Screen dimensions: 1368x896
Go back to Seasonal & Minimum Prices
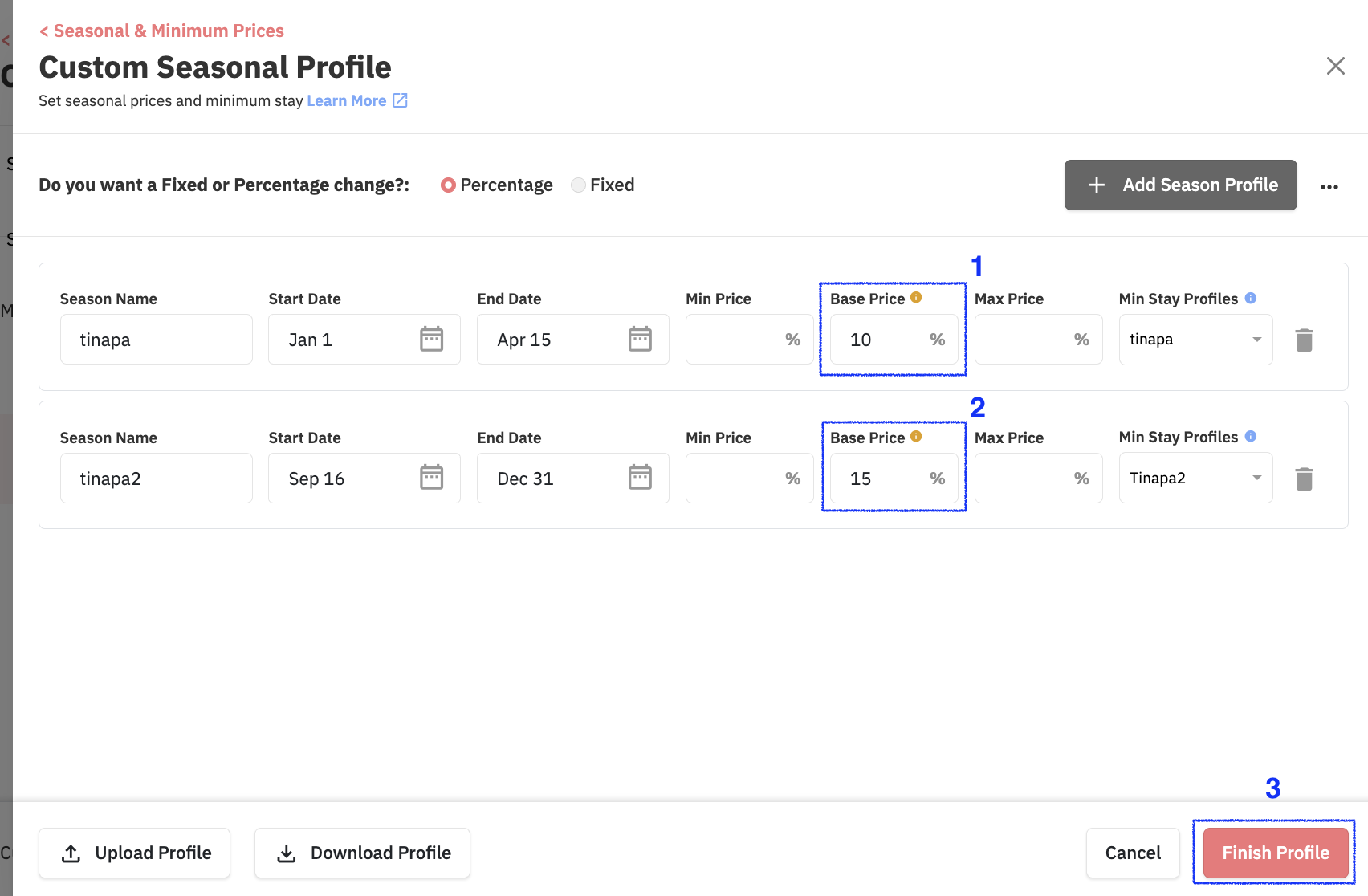[x=161, y=31]
